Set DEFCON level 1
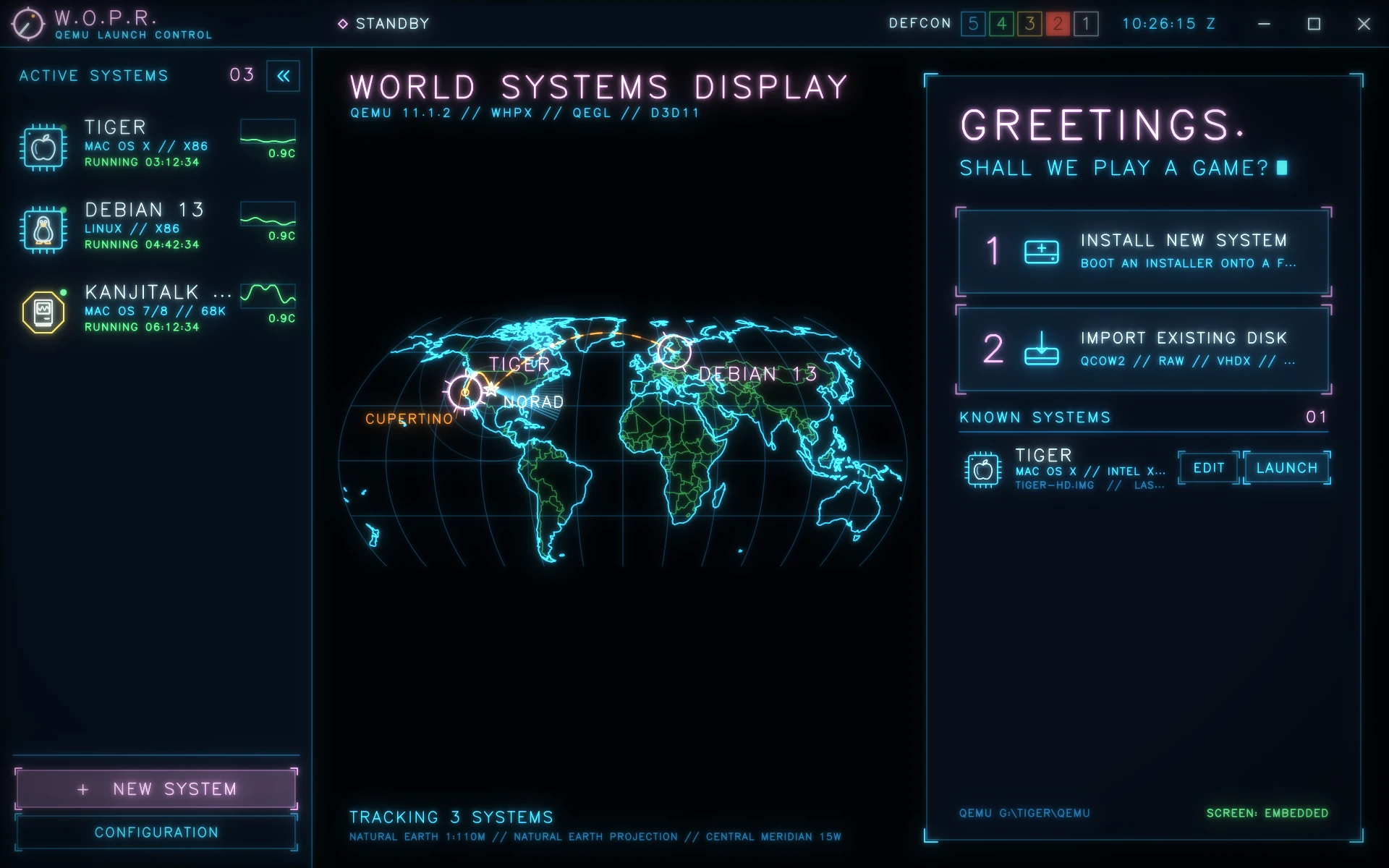This screenshot has height=868, width=1389. pyautogui.click(x=1086, y=24)
